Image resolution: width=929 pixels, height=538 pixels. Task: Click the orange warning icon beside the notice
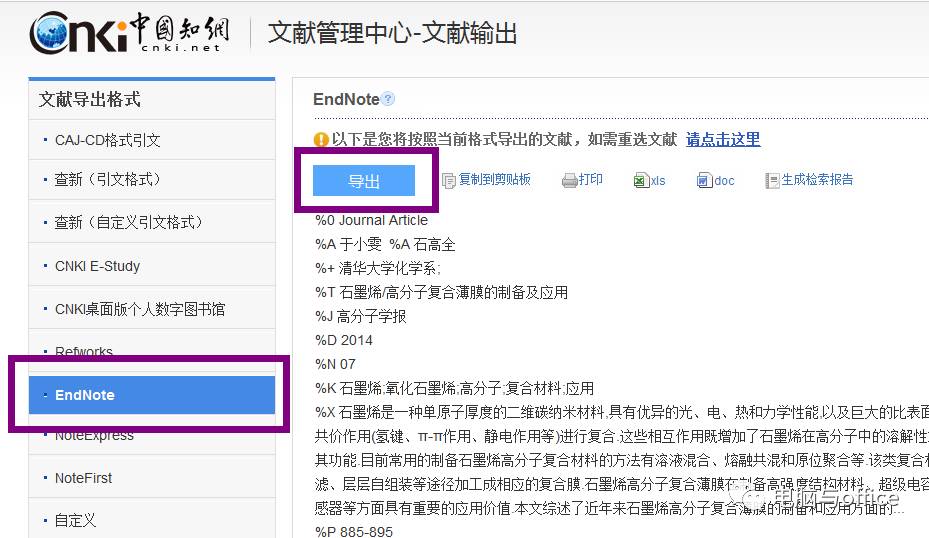[321, 140]
